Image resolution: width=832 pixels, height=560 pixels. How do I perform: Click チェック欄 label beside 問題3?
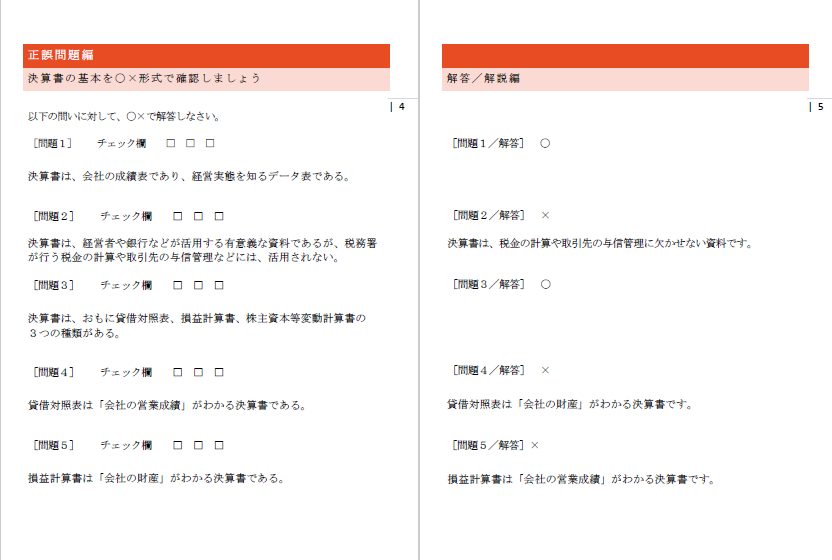(x=126, y=285)
